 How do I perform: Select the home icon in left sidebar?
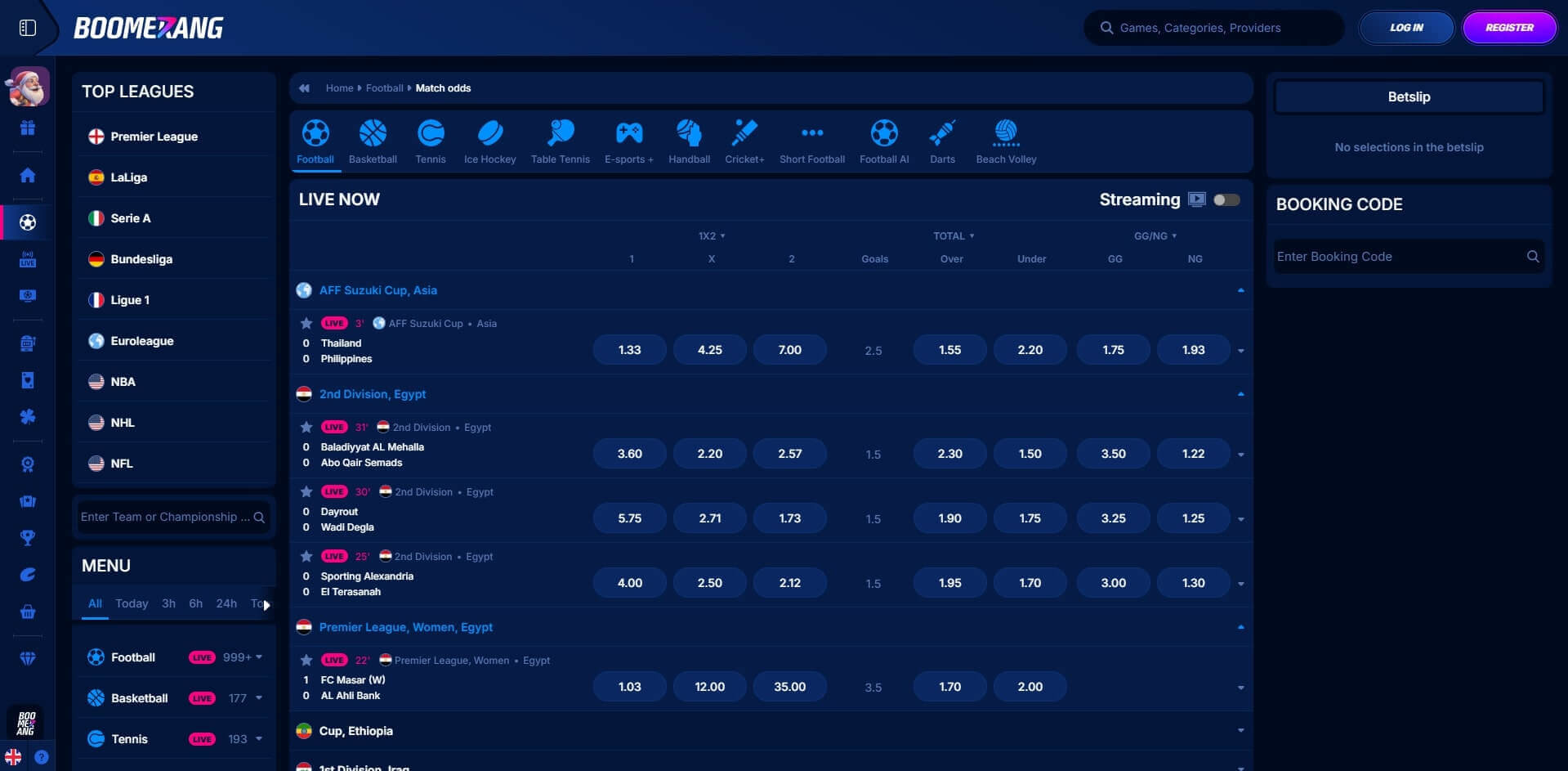27,175
